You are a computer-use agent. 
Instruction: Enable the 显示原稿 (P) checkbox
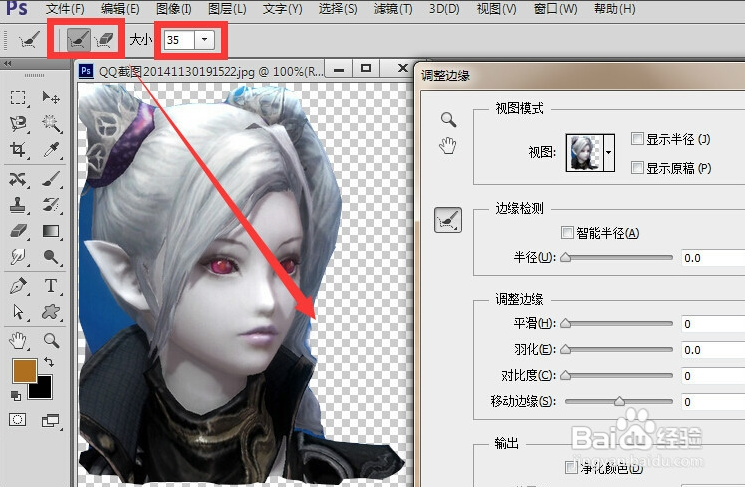coord(637,167)
